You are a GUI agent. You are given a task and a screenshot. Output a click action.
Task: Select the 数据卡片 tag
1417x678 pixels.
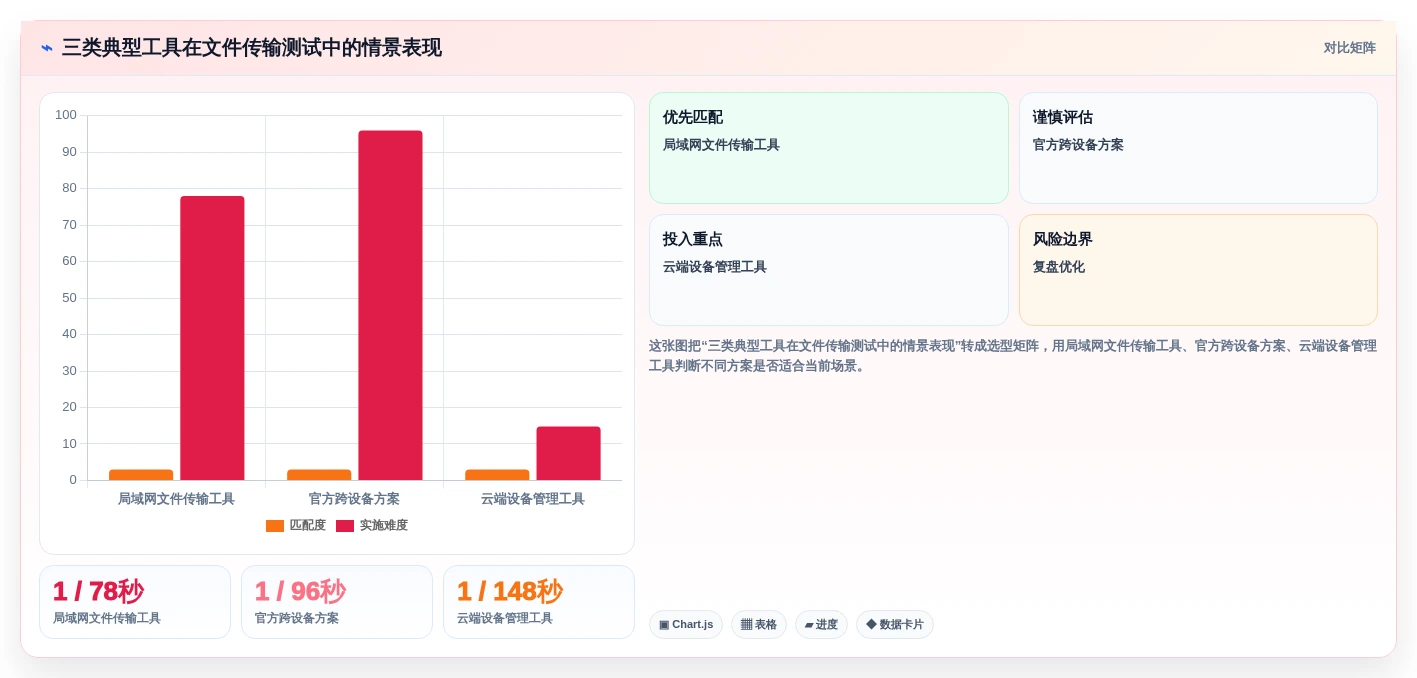click(895, 625)
